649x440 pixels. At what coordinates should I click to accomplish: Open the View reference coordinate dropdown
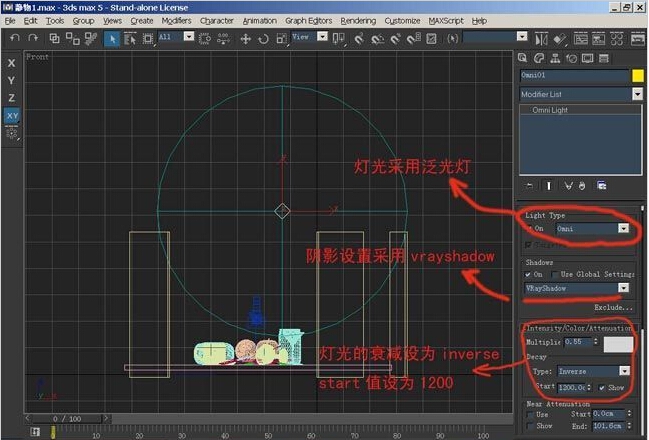[x=322, y=37]
